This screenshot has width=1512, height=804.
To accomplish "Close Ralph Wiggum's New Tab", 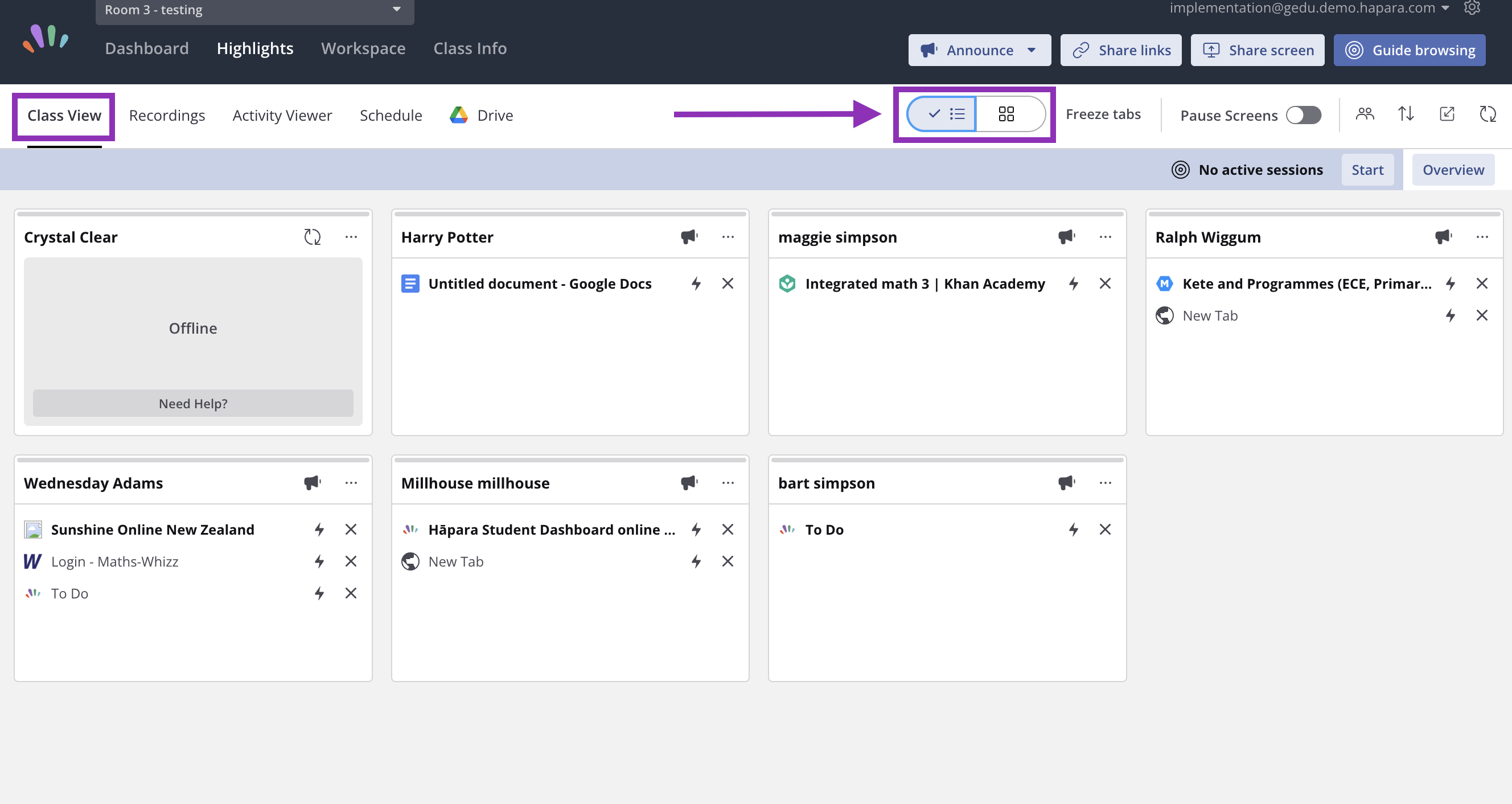I will pyautogui.click(x=1482, y=316).
